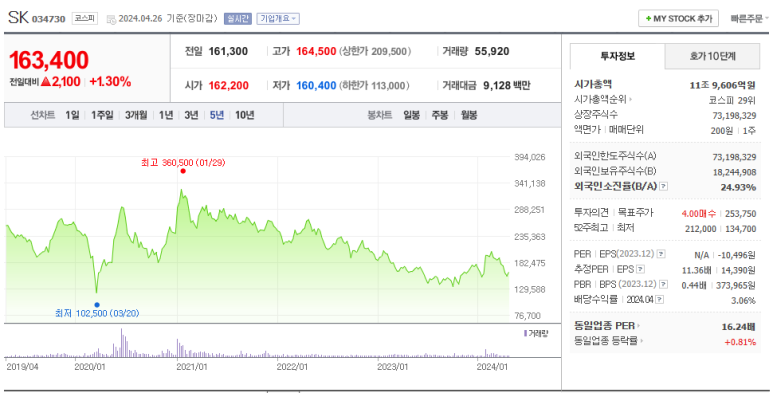Click the 4.00매수 investment opinion
The image size is (773, 393).
(699, 214)
